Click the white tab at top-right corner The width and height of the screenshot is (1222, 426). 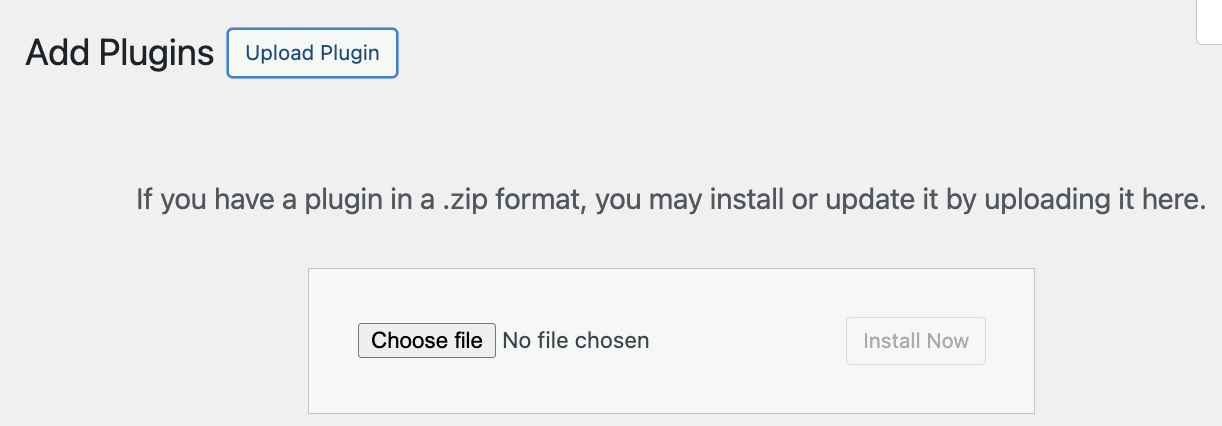(1210, 22)
